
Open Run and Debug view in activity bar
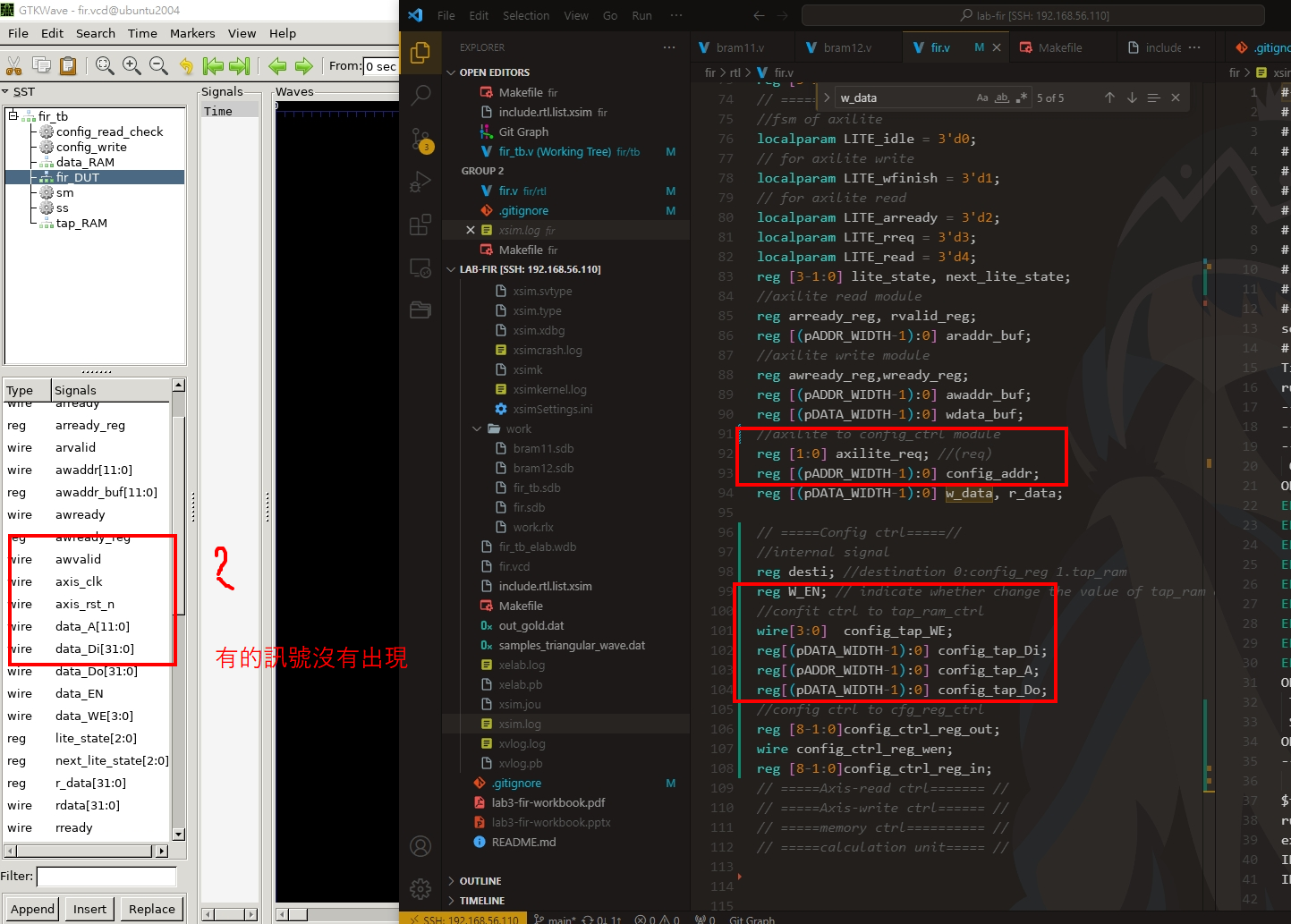click(x=420, y=182)
